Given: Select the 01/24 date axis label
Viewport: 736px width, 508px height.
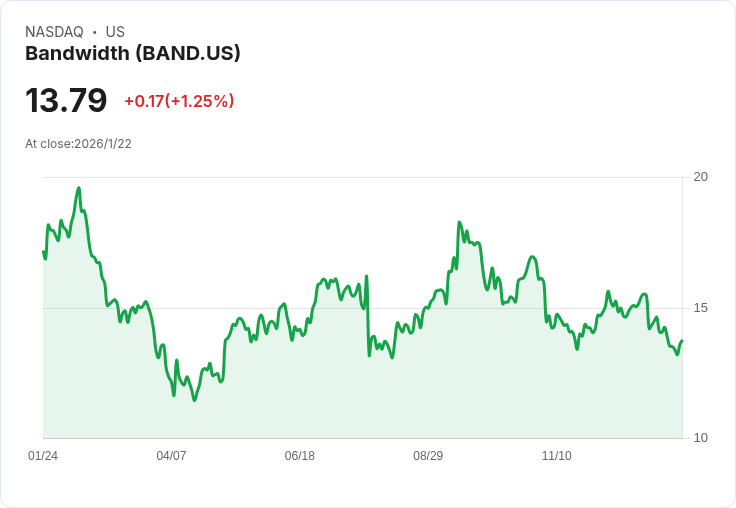Looking at the screenshot, I should pos(43,456).
